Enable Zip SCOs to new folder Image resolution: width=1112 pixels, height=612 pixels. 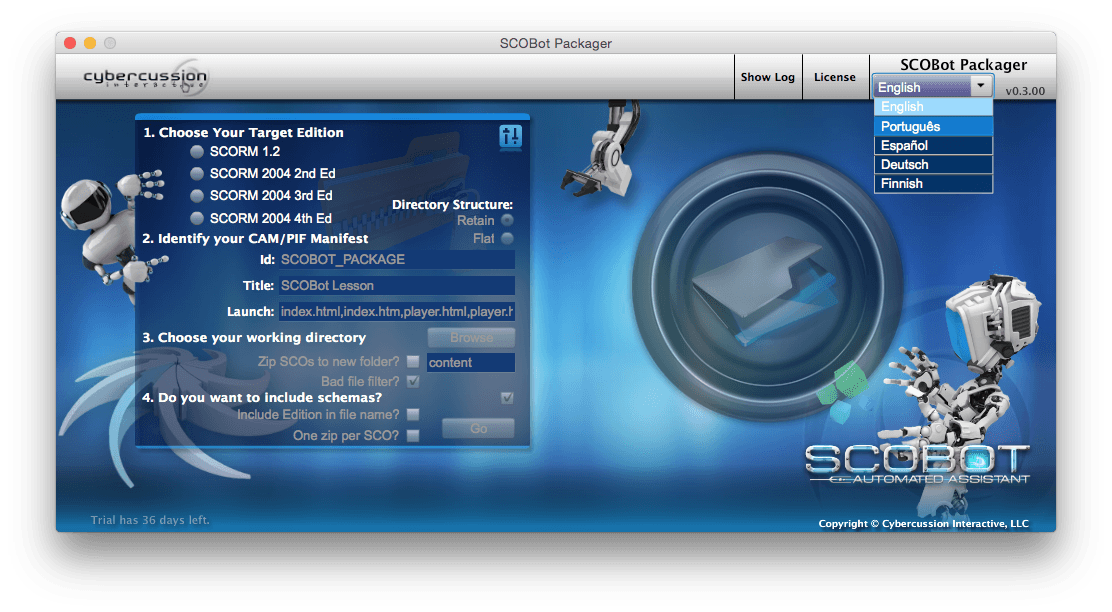pyautogui.click(x=414, y=362)
